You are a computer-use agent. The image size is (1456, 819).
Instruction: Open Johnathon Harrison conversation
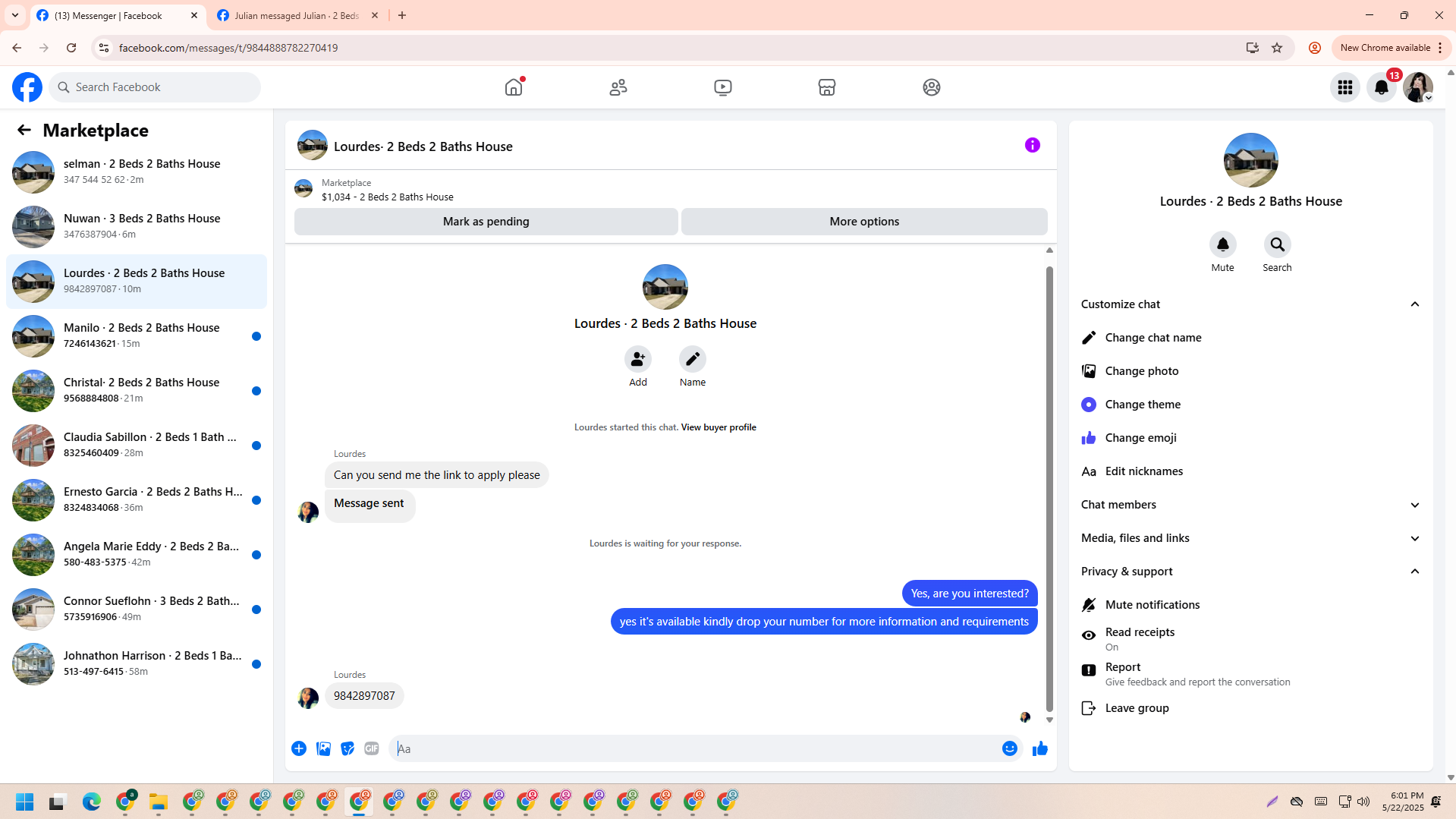(x=137, y=664)
